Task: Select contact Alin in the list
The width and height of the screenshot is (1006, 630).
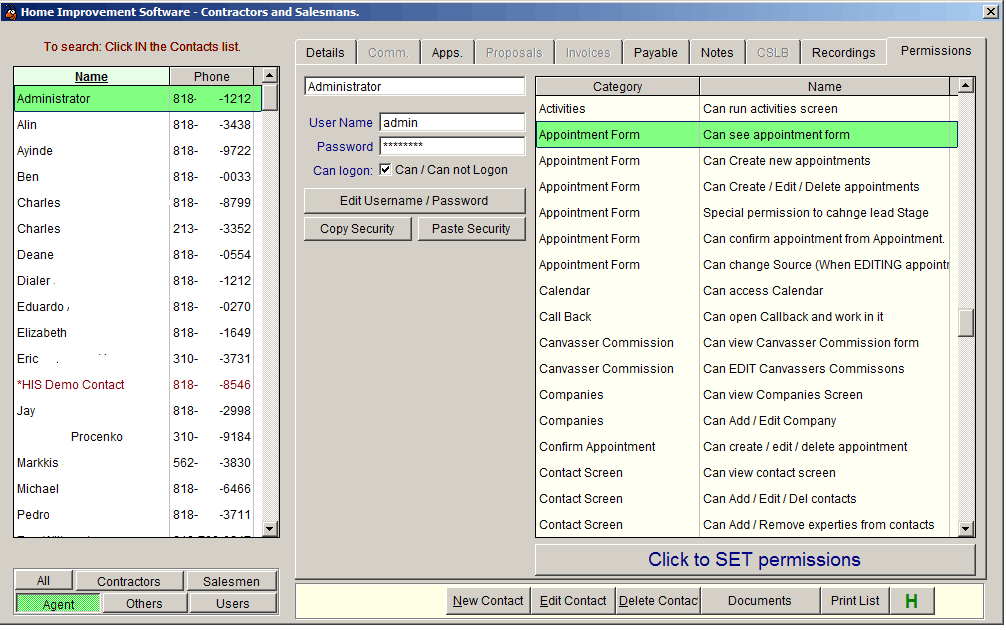Action: point(138,124)
